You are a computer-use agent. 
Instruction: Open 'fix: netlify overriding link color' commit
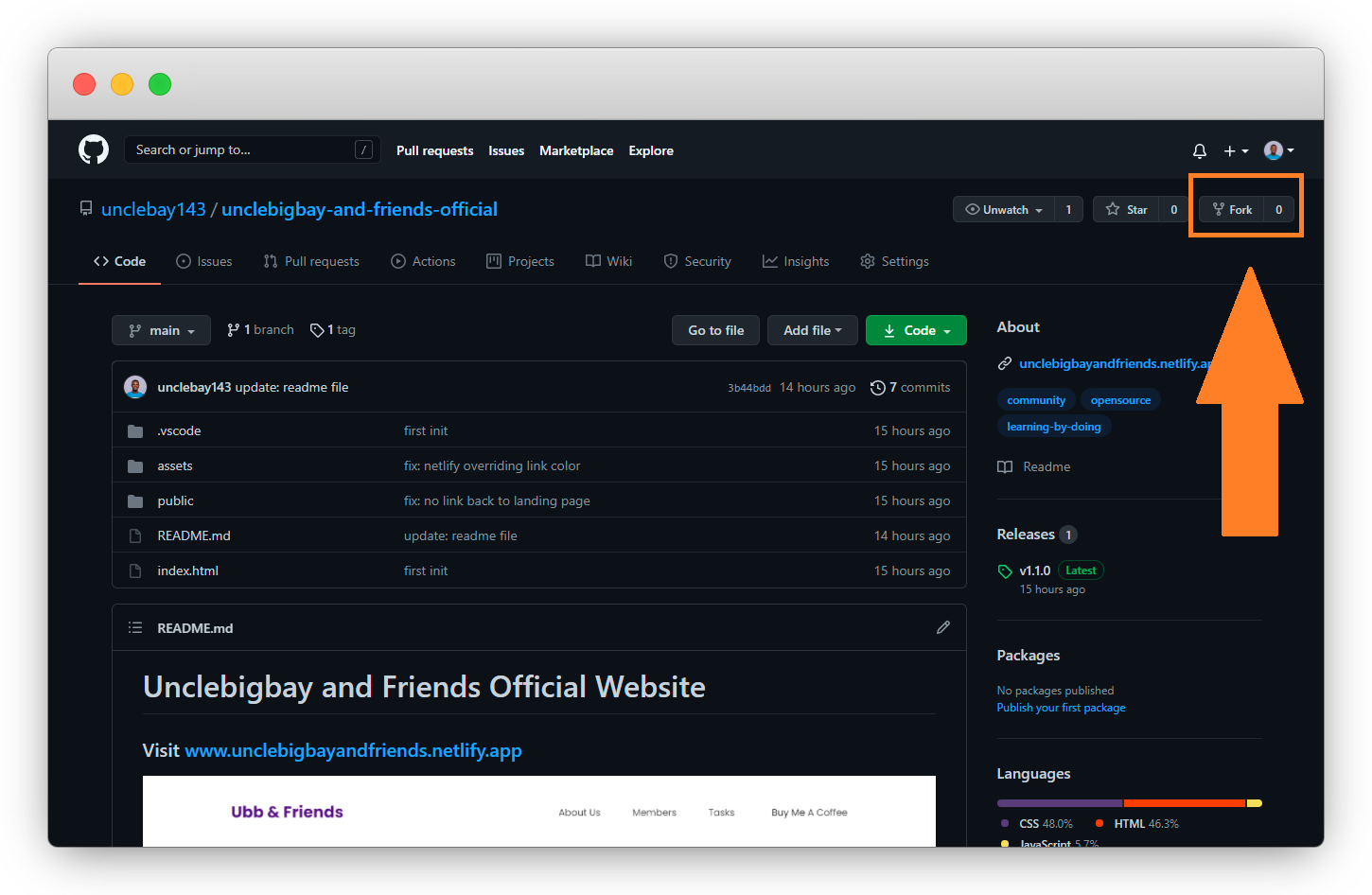pyautogui.click(x=492, y=465)
